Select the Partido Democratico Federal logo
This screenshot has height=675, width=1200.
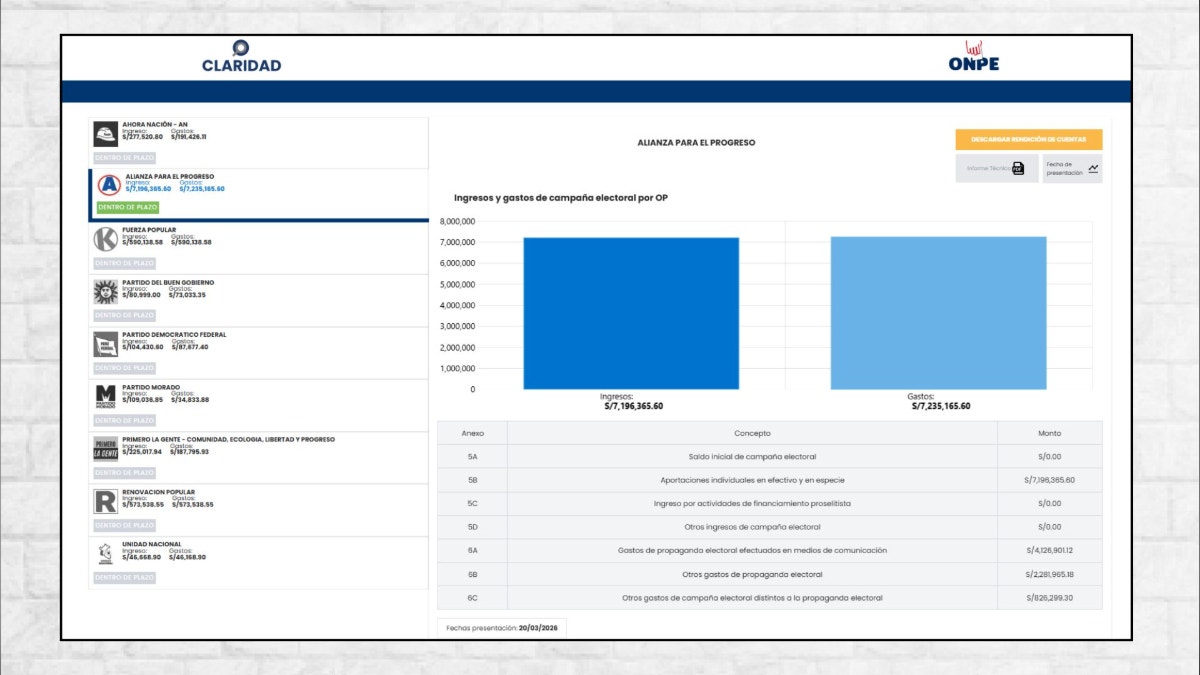[x=106, y=344]
